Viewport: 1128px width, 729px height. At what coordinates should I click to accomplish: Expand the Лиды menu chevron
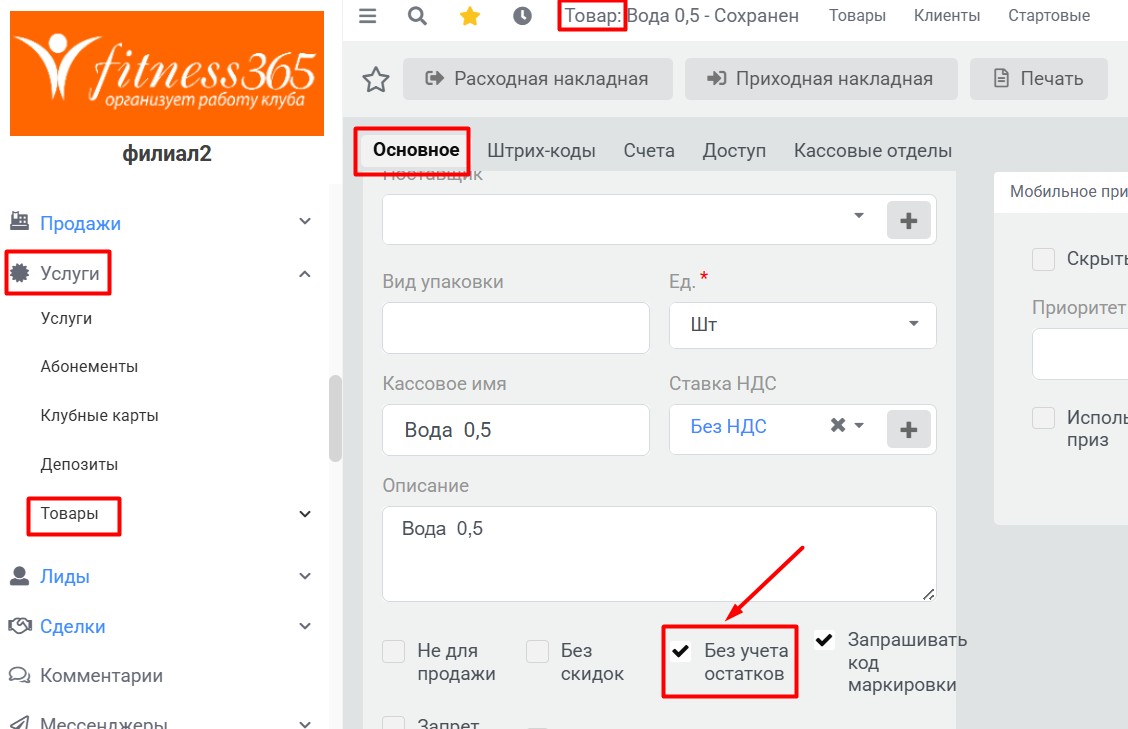(x=305, y=576)
